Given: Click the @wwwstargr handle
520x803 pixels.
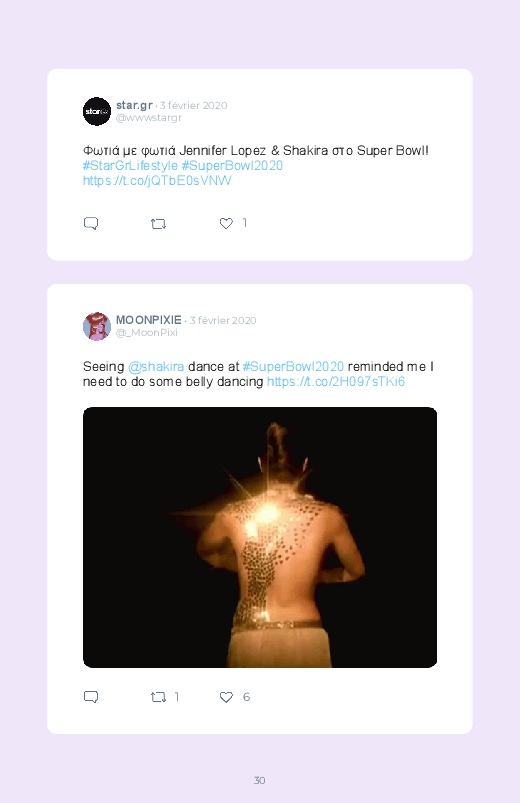Looking at the screenshot, I should click(149, 117).
